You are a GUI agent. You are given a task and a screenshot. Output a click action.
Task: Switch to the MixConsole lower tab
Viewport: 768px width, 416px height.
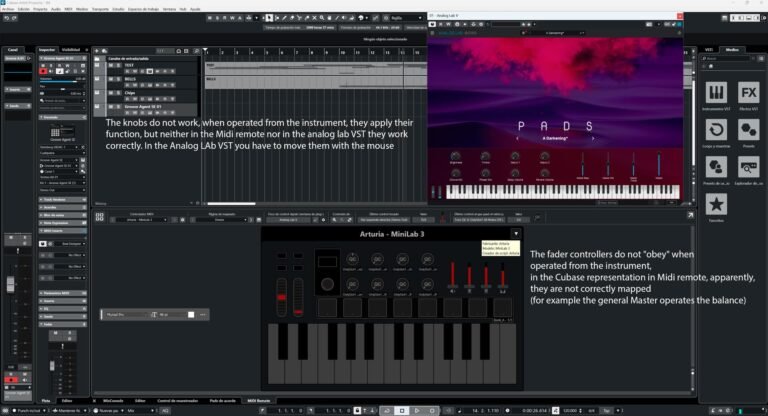113,401
